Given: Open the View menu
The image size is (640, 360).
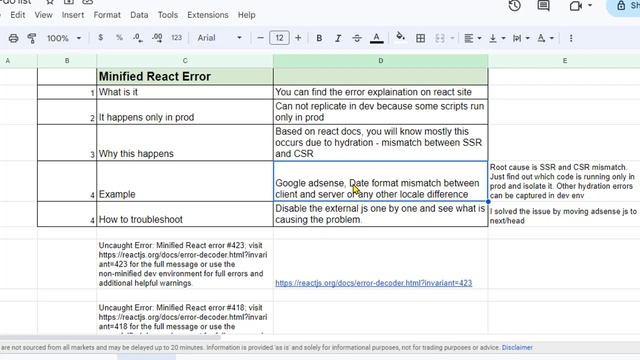Looking at the screenshot, I should 43,15.
